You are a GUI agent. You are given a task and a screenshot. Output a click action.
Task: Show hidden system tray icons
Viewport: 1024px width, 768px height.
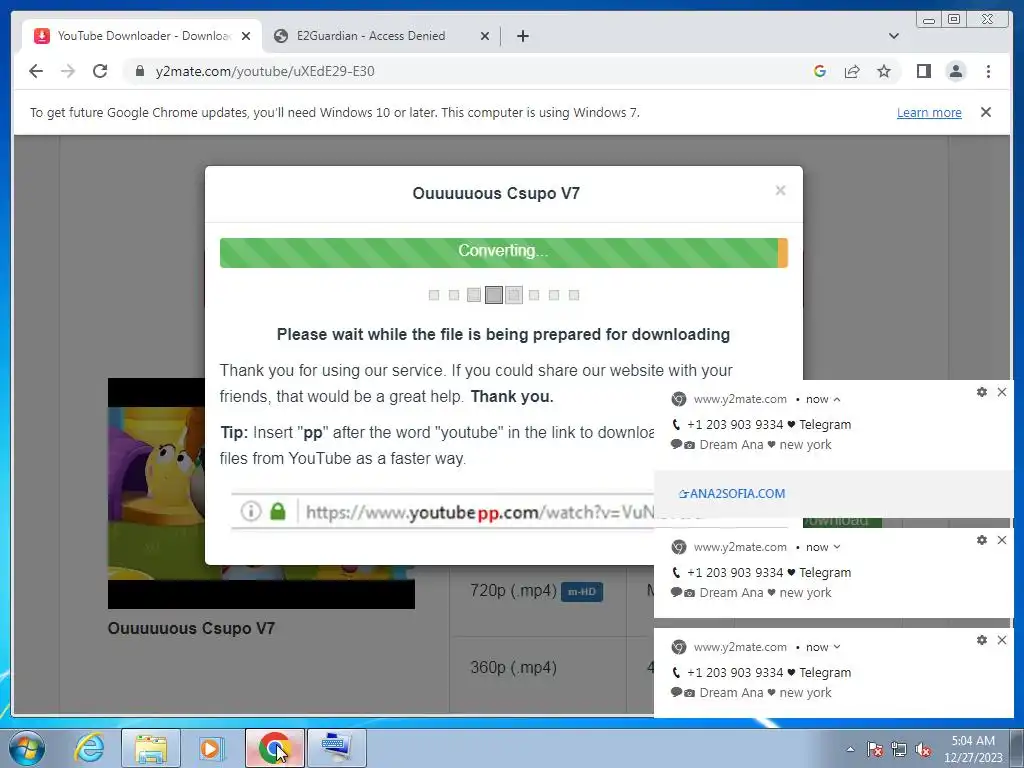[x=850, y=749]
